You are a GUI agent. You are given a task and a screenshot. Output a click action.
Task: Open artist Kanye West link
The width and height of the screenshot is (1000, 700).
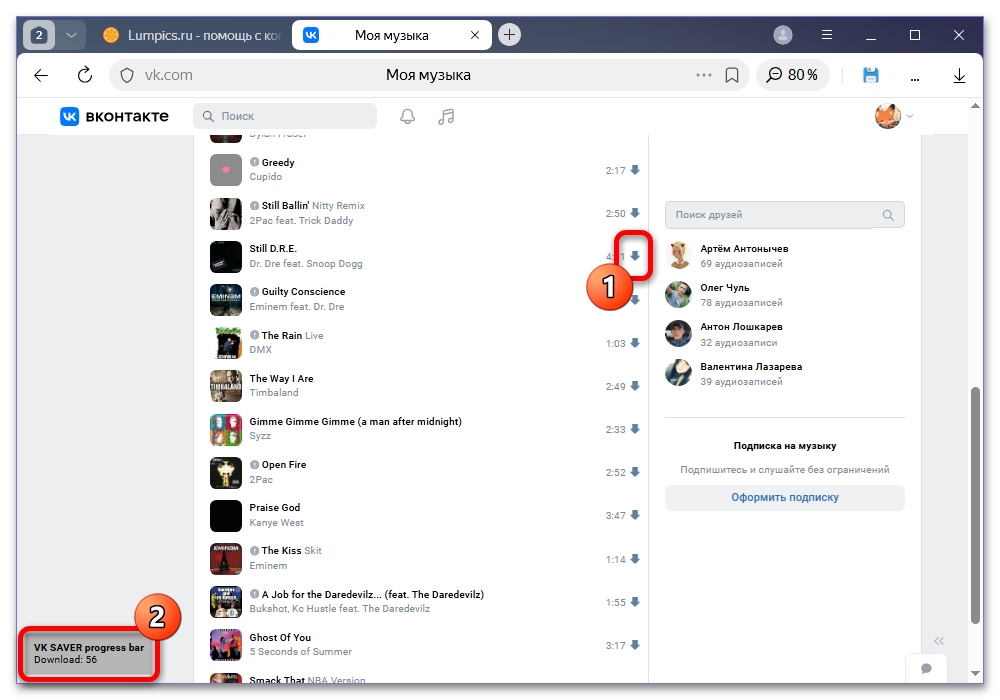(276, 523)
